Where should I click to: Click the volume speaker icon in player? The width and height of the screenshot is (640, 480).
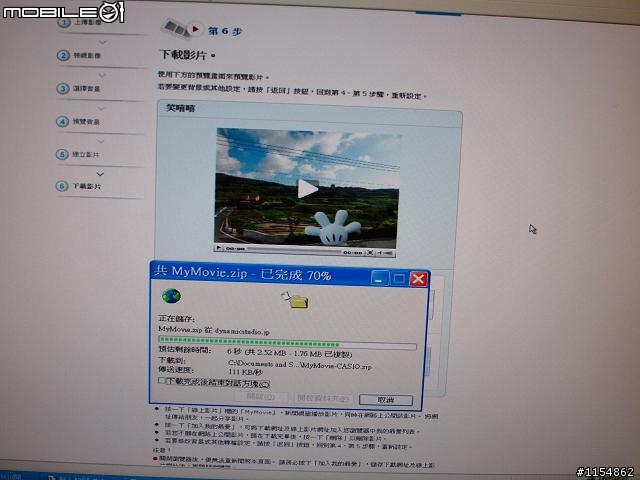coord(385,253)
